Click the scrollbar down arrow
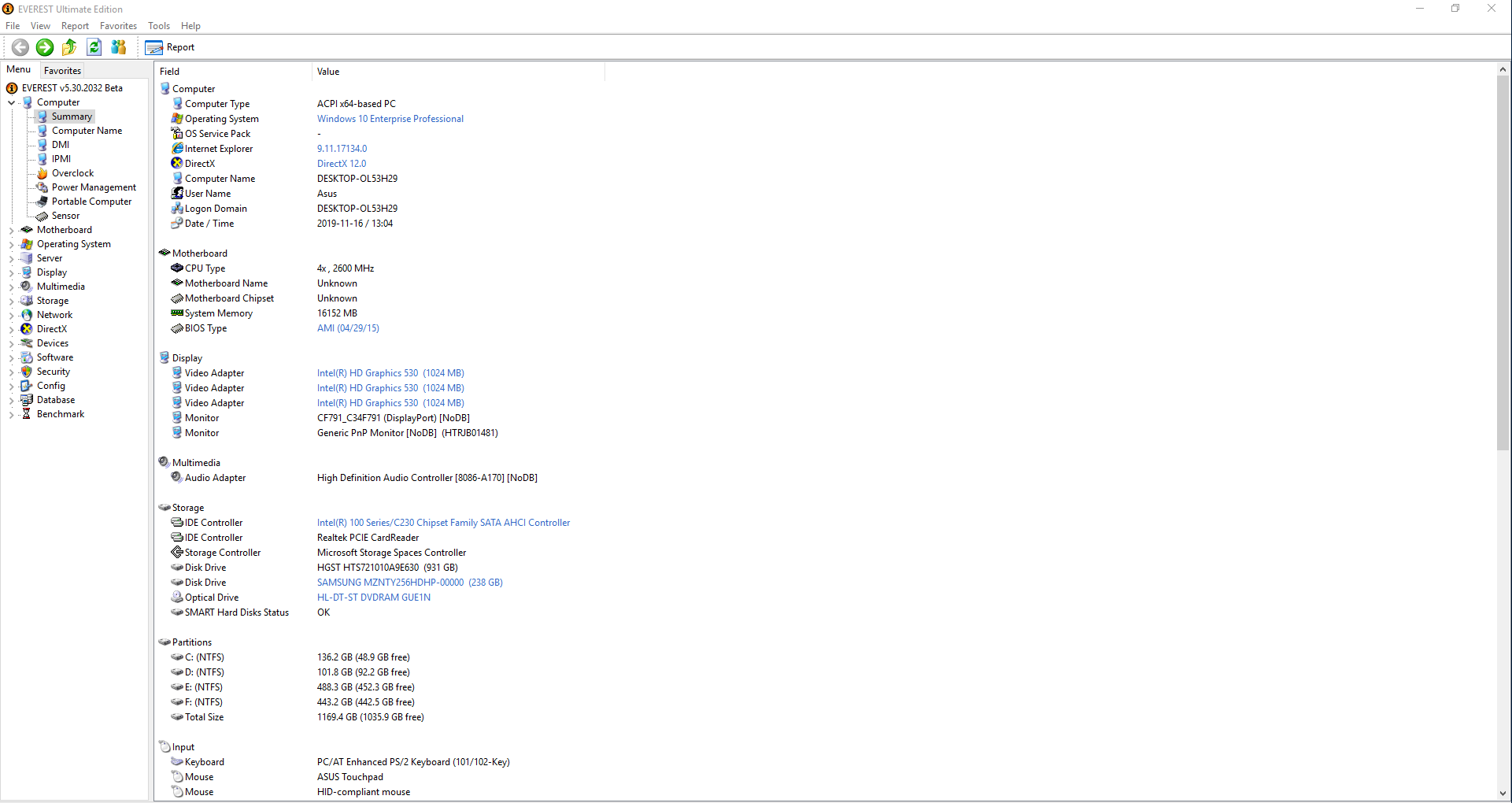The height and width of the screenshot is (803, 1512). 1503,794
